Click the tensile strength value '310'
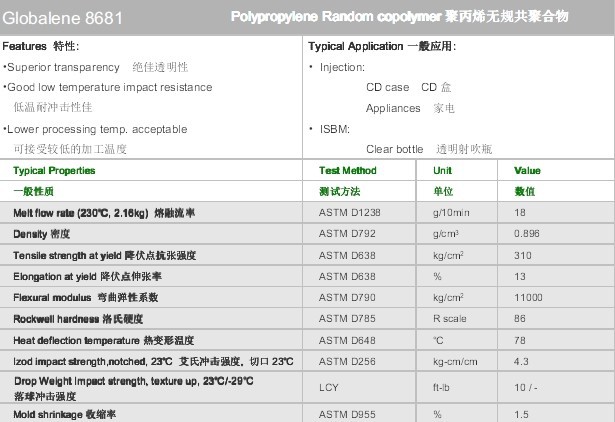The height and width of the screenshot is (422, 615). coord(522,256)
